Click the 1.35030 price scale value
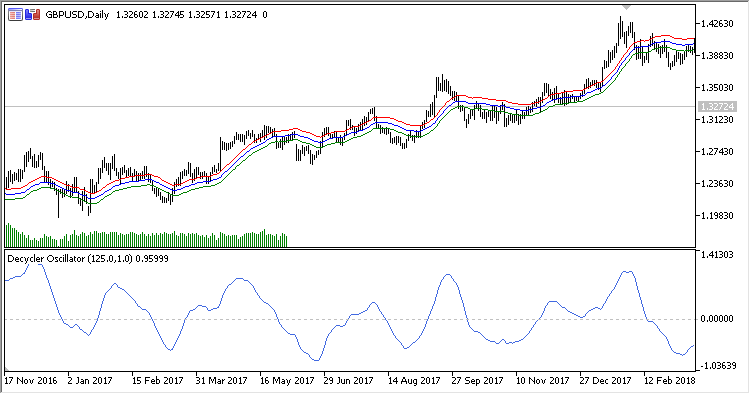750x394 pixels. pyautogui.click(x=717, y=88)
